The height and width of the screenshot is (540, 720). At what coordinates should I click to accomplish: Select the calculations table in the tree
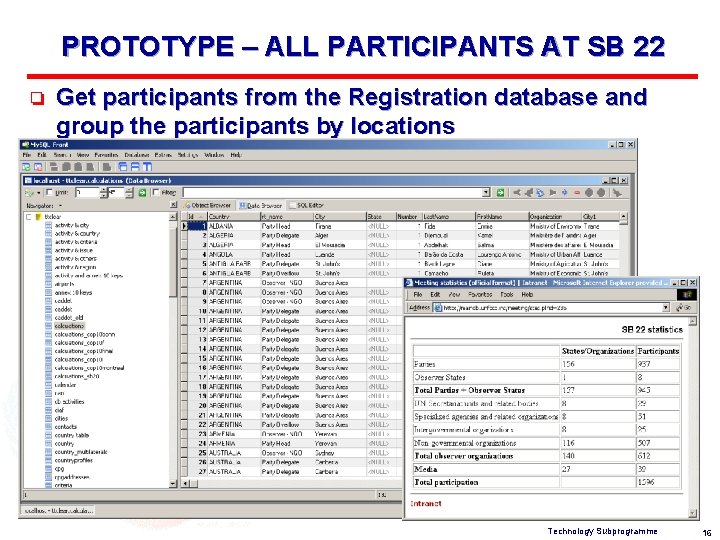69,326
